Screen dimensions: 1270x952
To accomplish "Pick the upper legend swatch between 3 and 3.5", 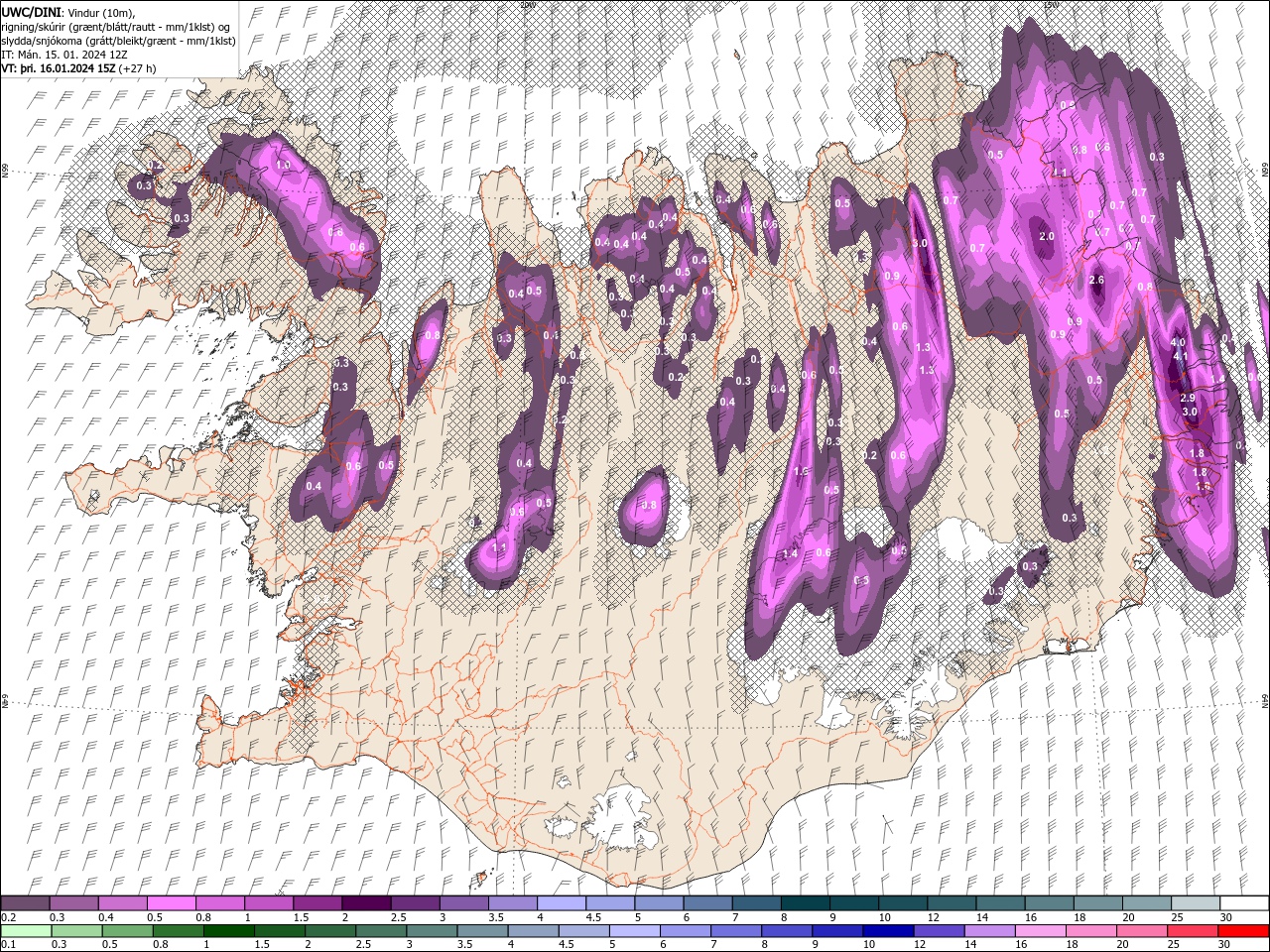I will 463,903.
